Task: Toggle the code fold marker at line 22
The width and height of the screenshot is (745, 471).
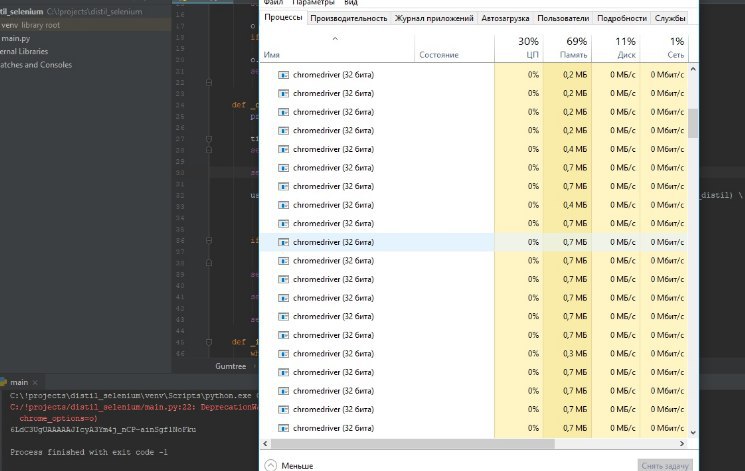Action: pos(209,83)
